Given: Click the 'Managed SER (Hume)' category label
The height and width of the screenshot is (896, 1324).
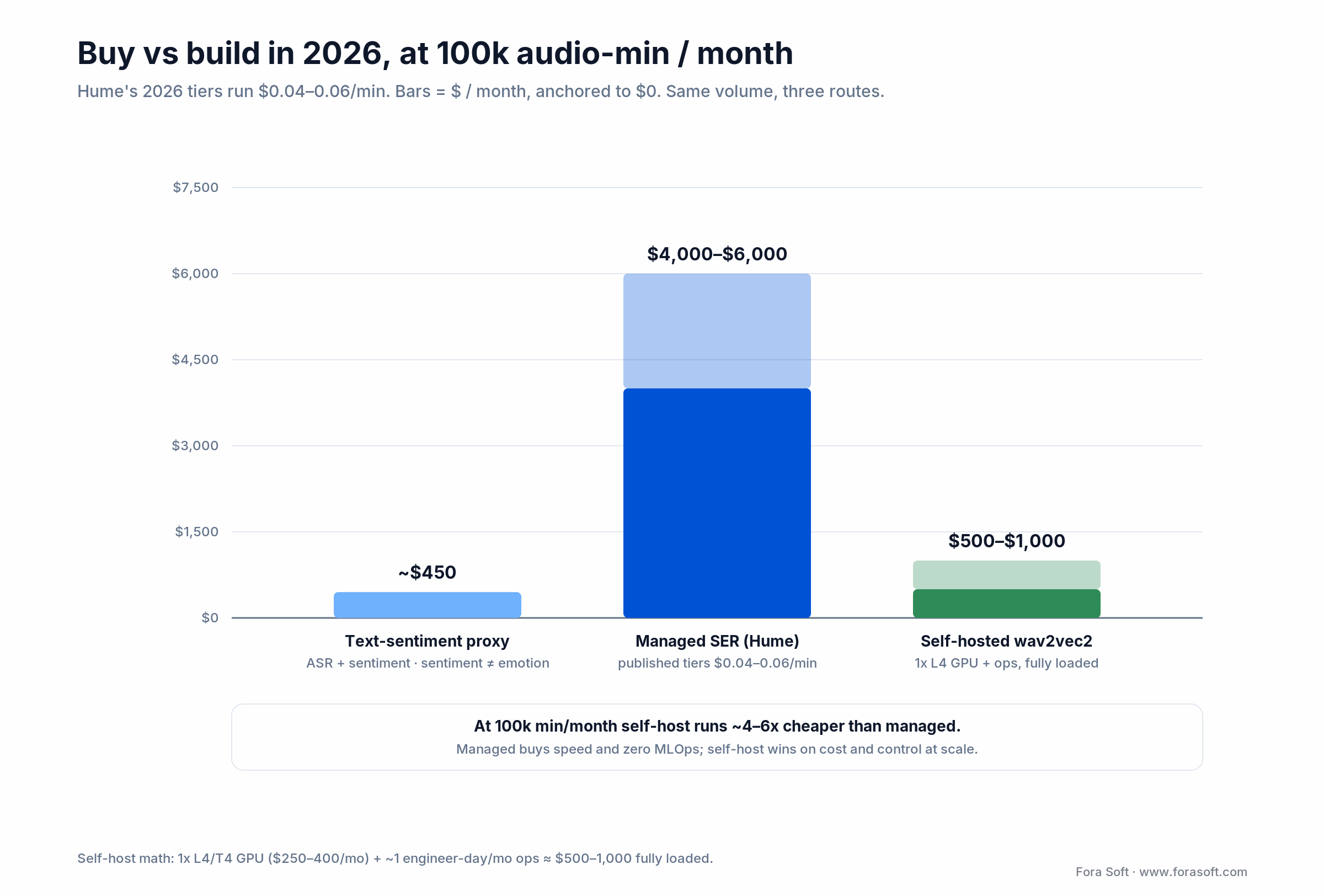Looking at the screenshot, I should point(717,642).
